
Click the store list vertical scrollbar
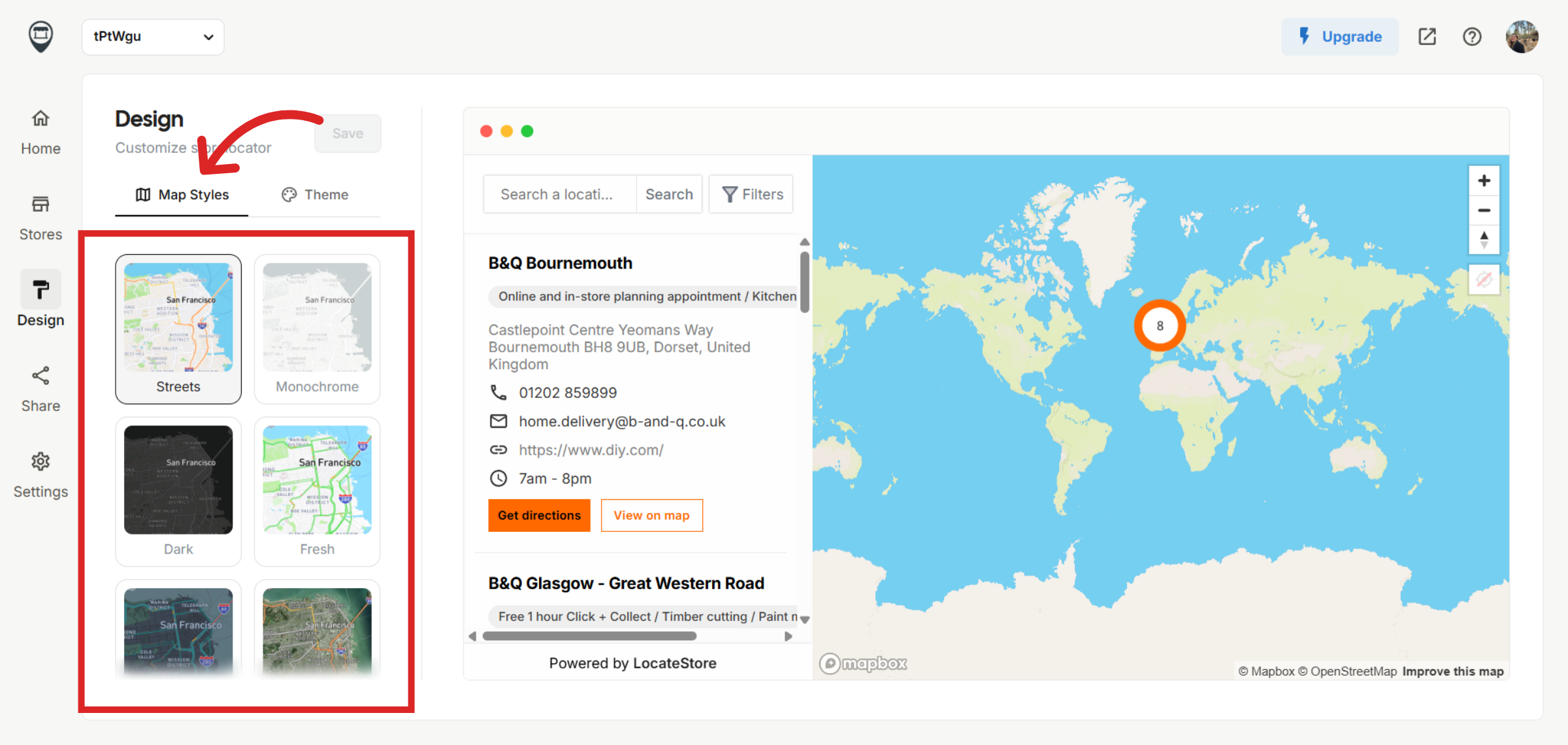(805, 283)
